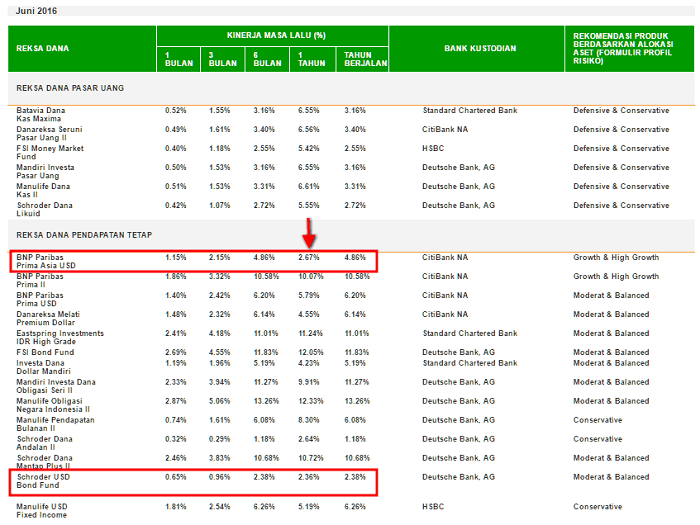Screen dimensions: 700x525
Task: Click the Danareksa Melati Premium Dollar name
Action: click(48, 318)
